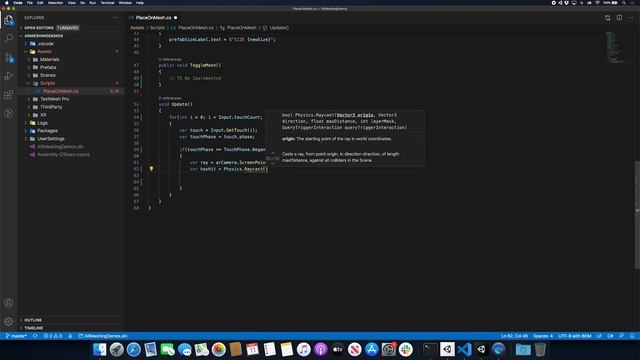This screenshot has width=640, height=360.
Task: Open the Run and Debug view
Action: click(x=9, y=76)
